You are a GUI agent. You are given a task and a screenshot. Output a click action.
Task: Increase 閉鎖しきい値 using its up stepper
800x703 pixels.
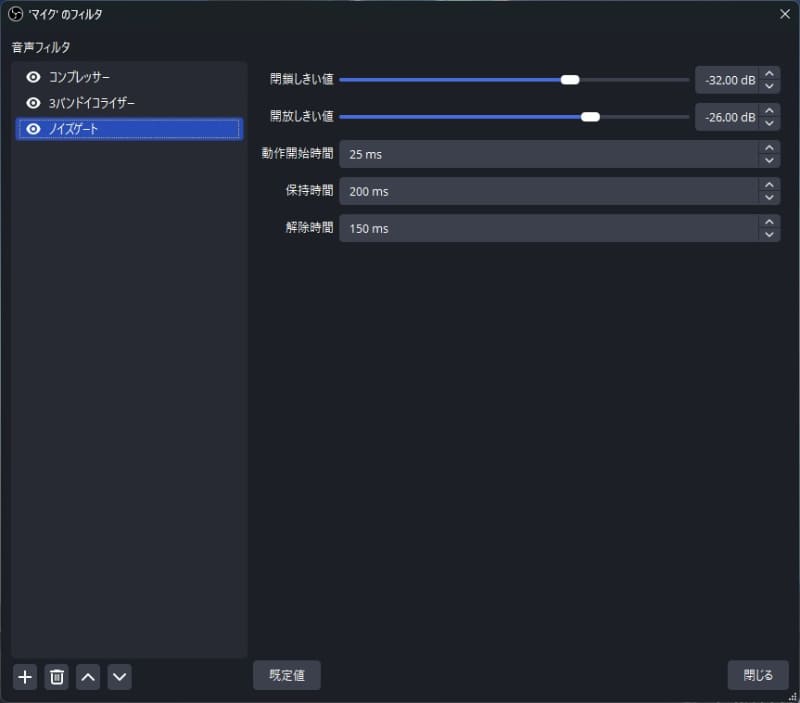pos(770,74)
